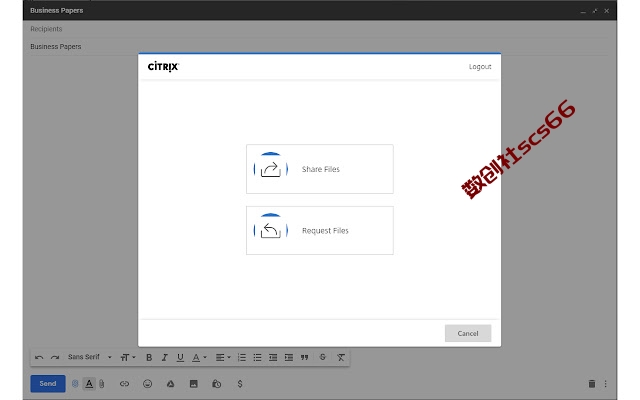Decrease the indent
This screenshot has width=640, height=400.
273,358
